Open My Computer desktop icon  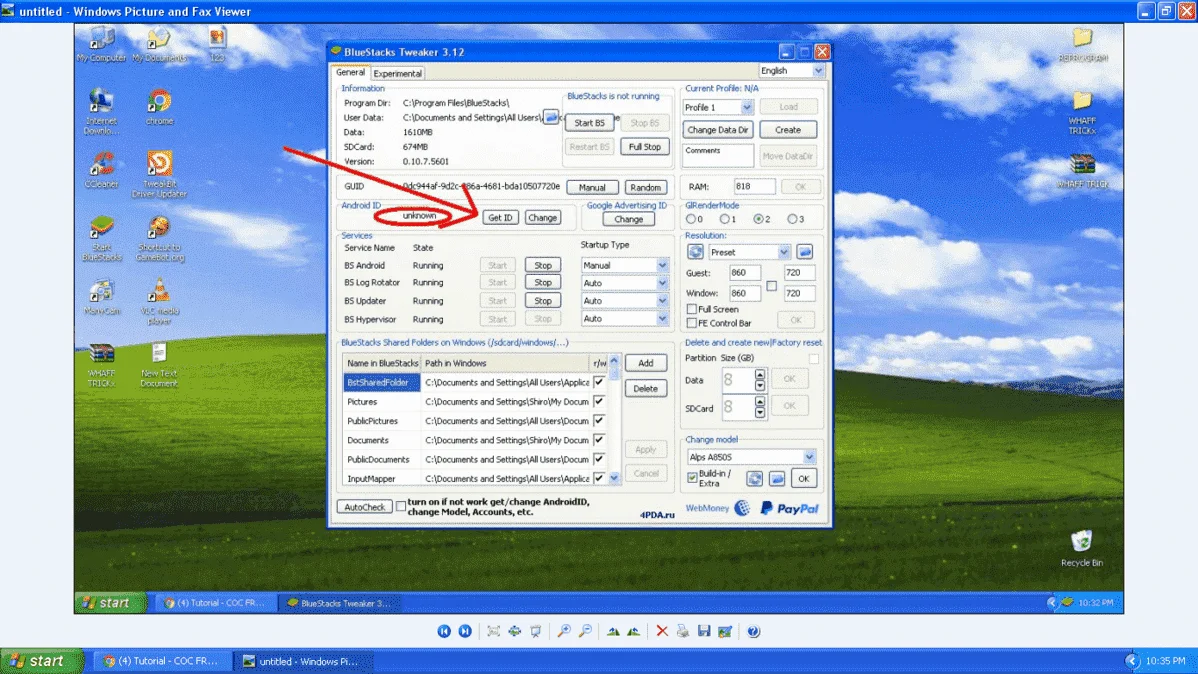point(101,44)
